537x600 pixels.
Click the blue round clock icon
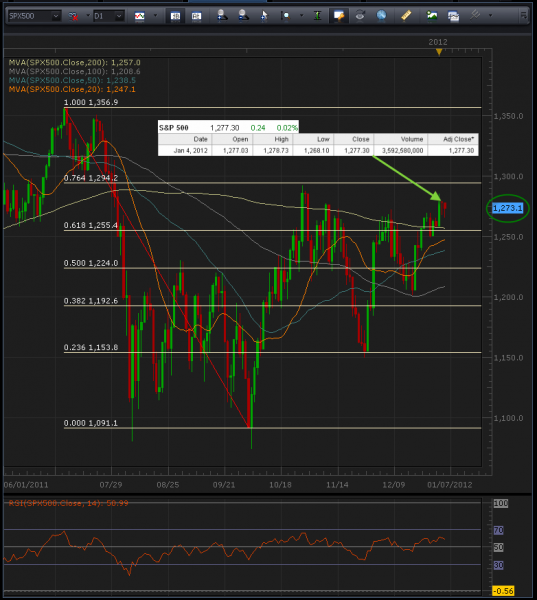click(x=381, y=15)
